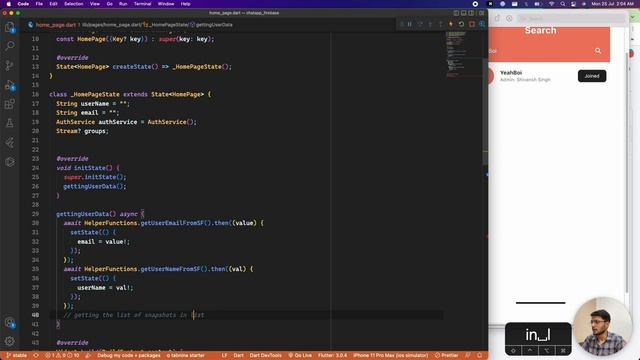Screen dimensions: 640x360
Task: Toggle panel layout icon in title bar
Action: [464, 13]
